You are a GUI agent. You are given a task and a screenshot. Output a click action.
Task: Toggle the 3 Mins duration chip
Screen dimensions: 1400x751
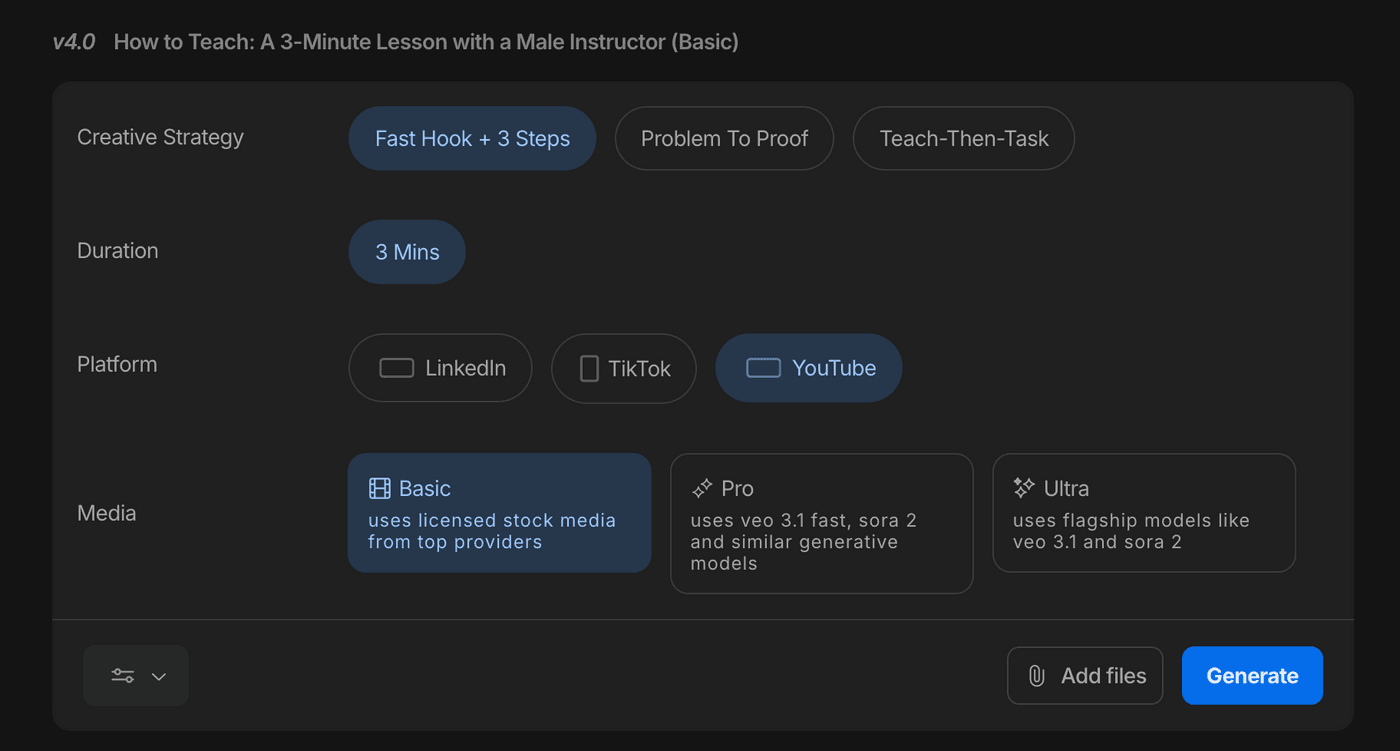click(407, 252)
